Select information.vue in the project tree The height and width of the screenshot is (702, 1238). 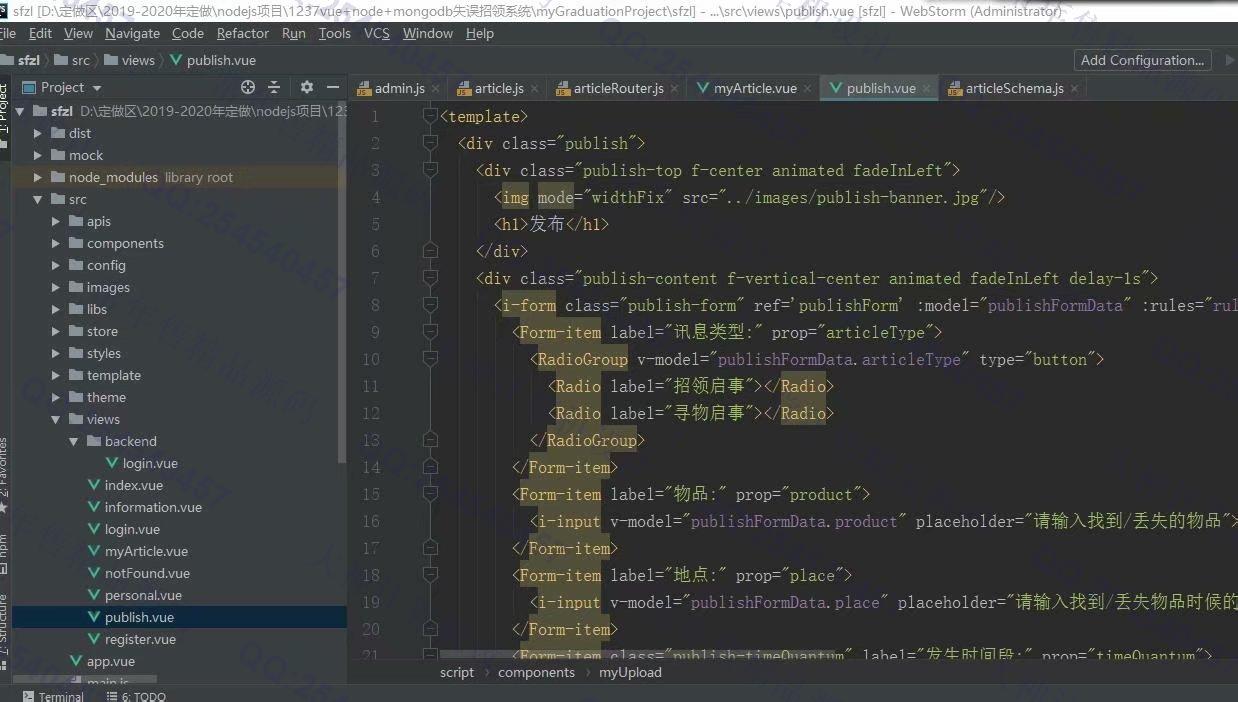(152, 507)
